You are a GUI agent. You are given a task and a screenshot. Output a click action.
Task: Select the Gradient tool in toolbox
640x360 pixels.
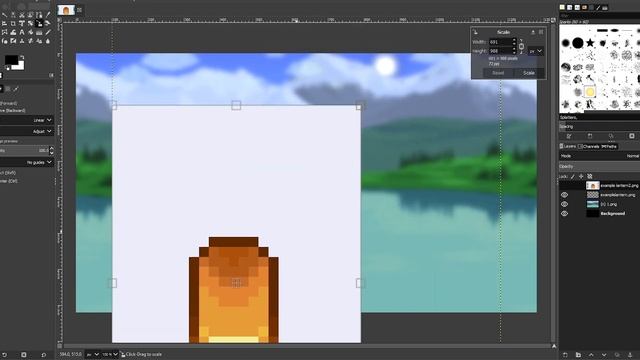pyautogui.click(x=39, y=32)
